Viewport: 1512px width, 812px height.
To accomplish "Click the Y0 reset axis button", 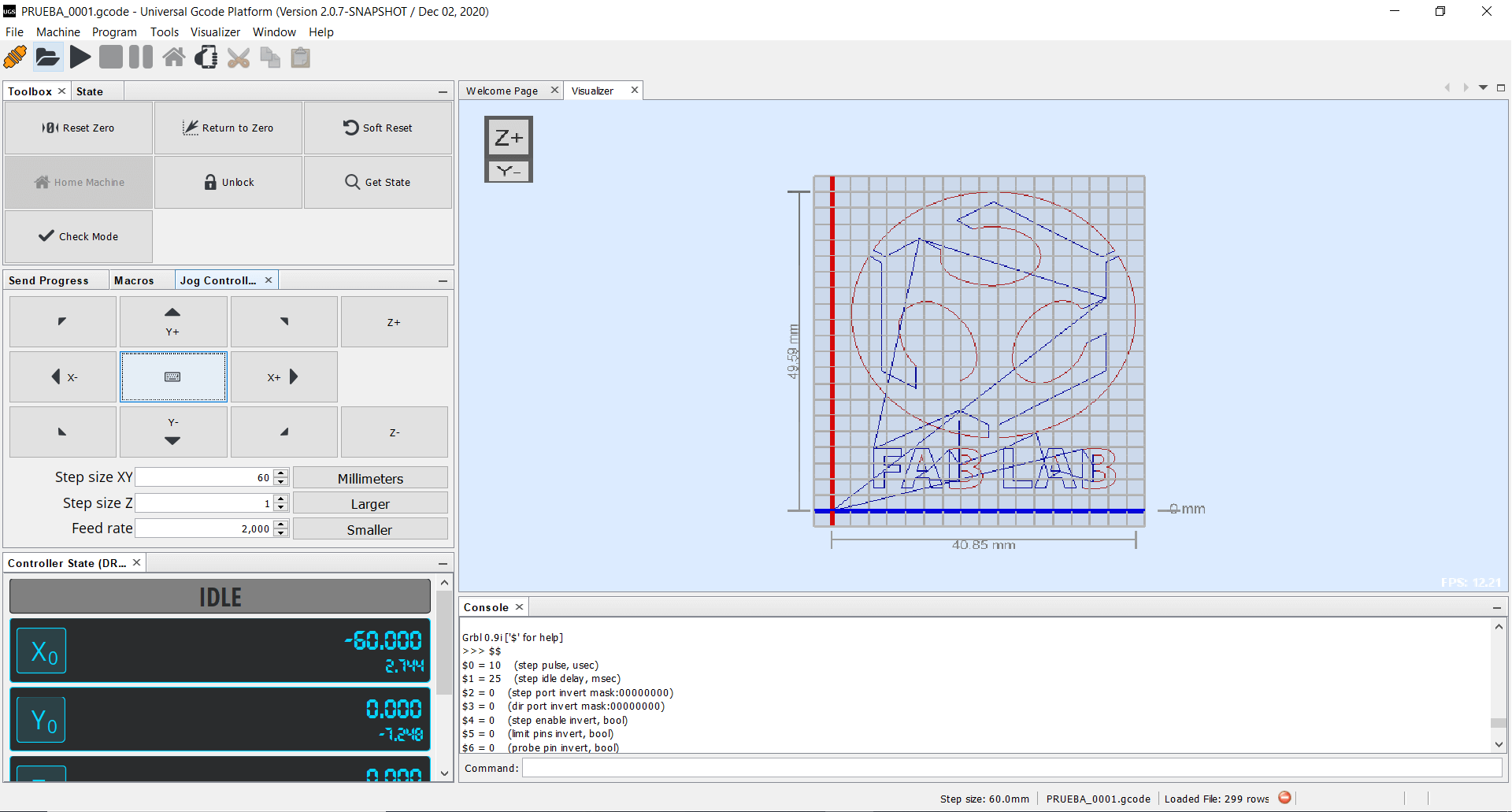I will [x=43, y=720].
